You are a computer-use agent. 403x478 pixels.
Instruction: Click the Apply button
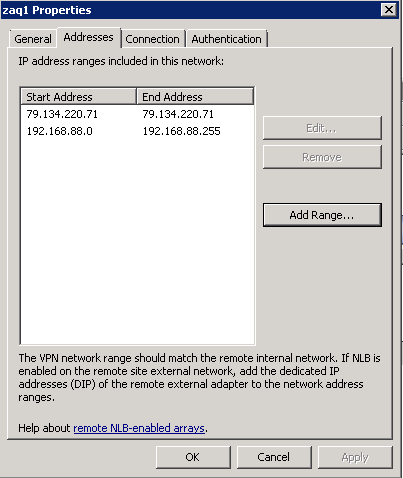tap(355, 457)
